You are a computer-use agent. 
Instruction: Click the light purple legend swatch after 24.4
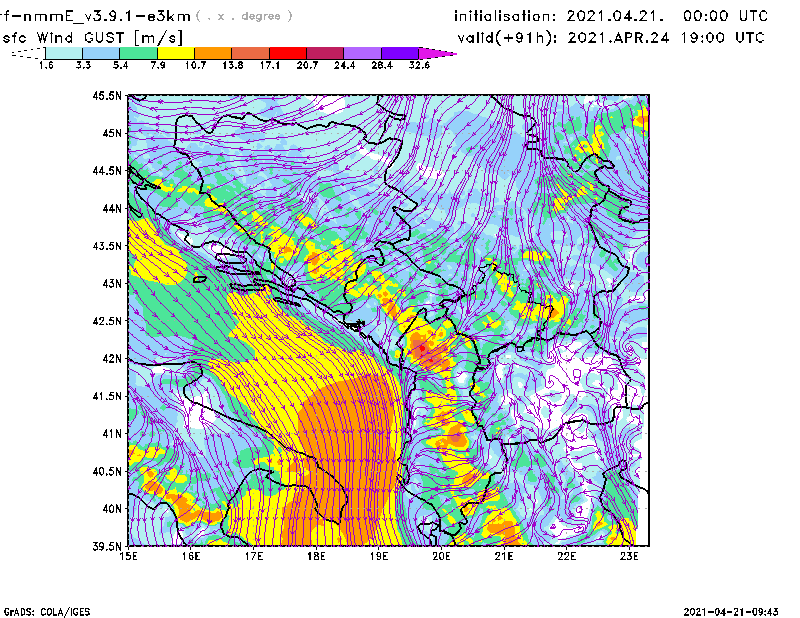pyautogui.click(x=362, y=53)
